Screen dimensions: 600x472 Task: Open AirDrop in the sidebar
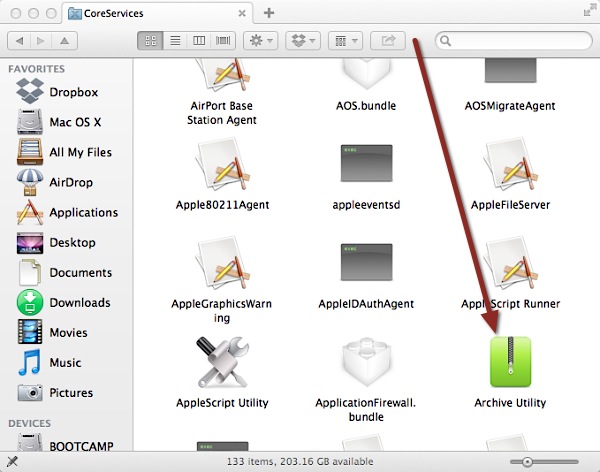55,182
